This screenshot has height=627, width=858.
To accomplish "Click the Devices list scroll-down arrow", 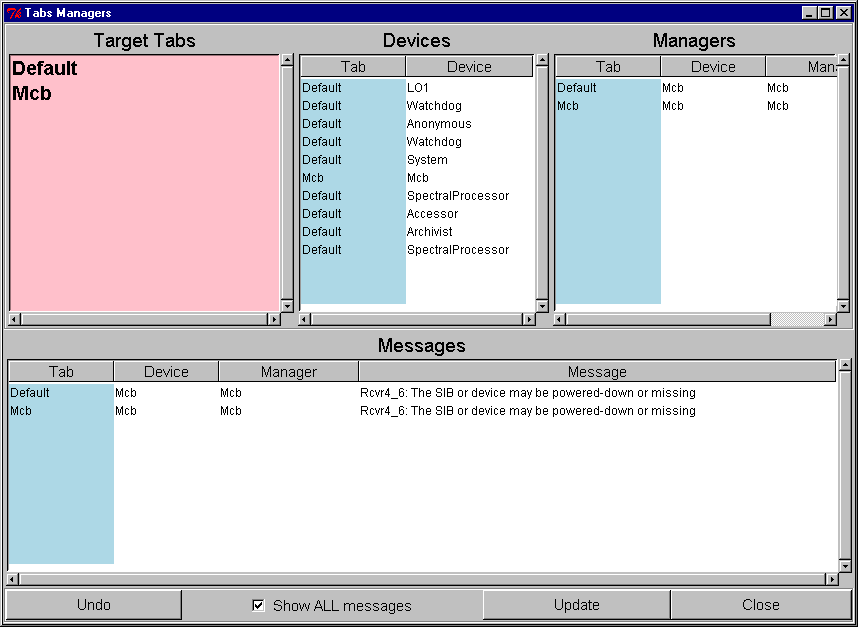I will (x=542, y=305).
